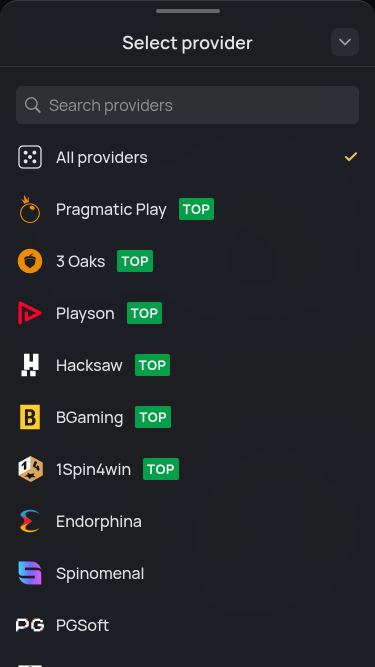Click the 3 Oaks acorn icon
The width and height of the screenshot is (375, 667).
[x=30, y=261]
